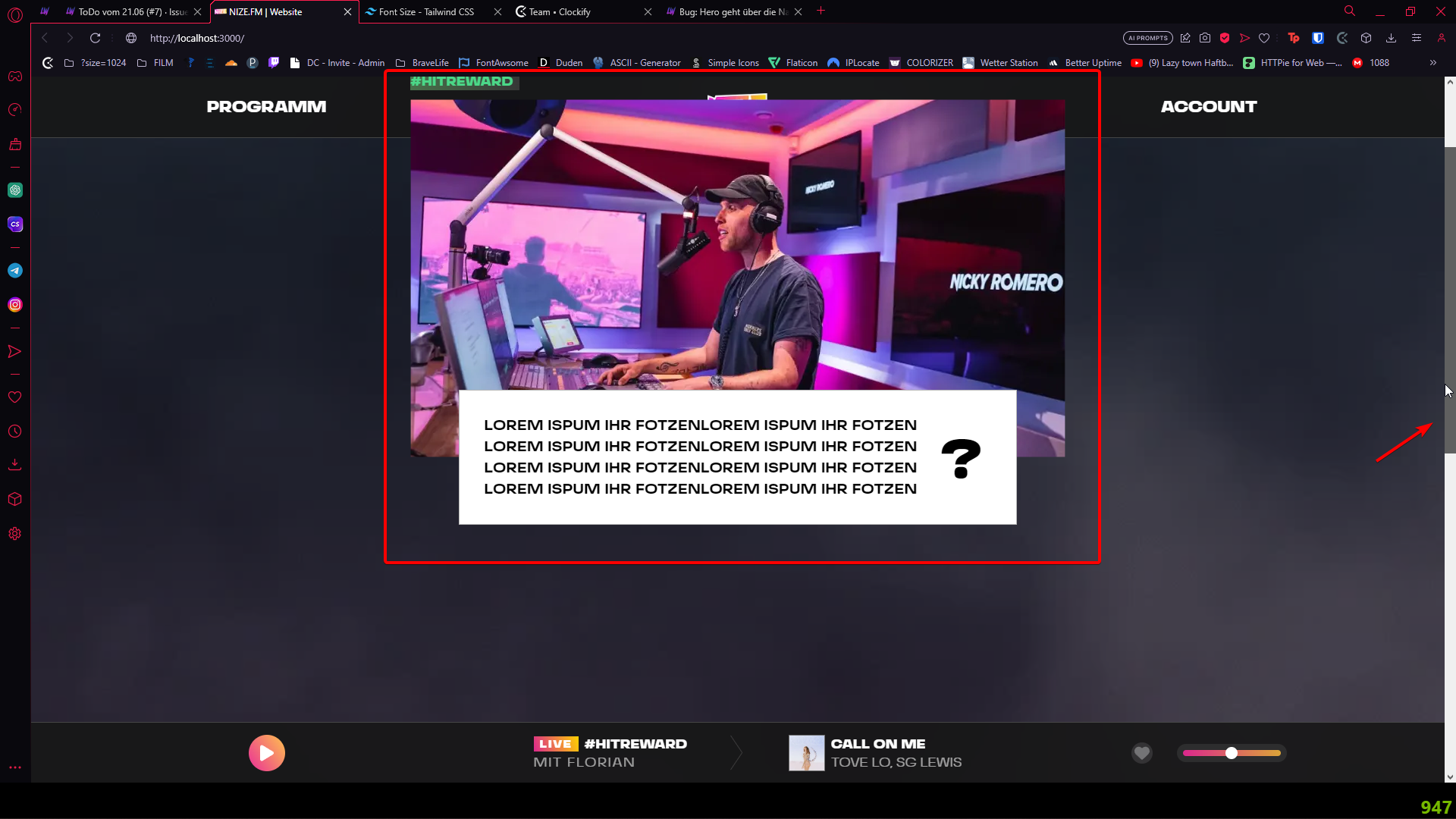Open ChatGPT from the sidebar panel
This screenshot has height=819, width=1456.
pos(15,190)
